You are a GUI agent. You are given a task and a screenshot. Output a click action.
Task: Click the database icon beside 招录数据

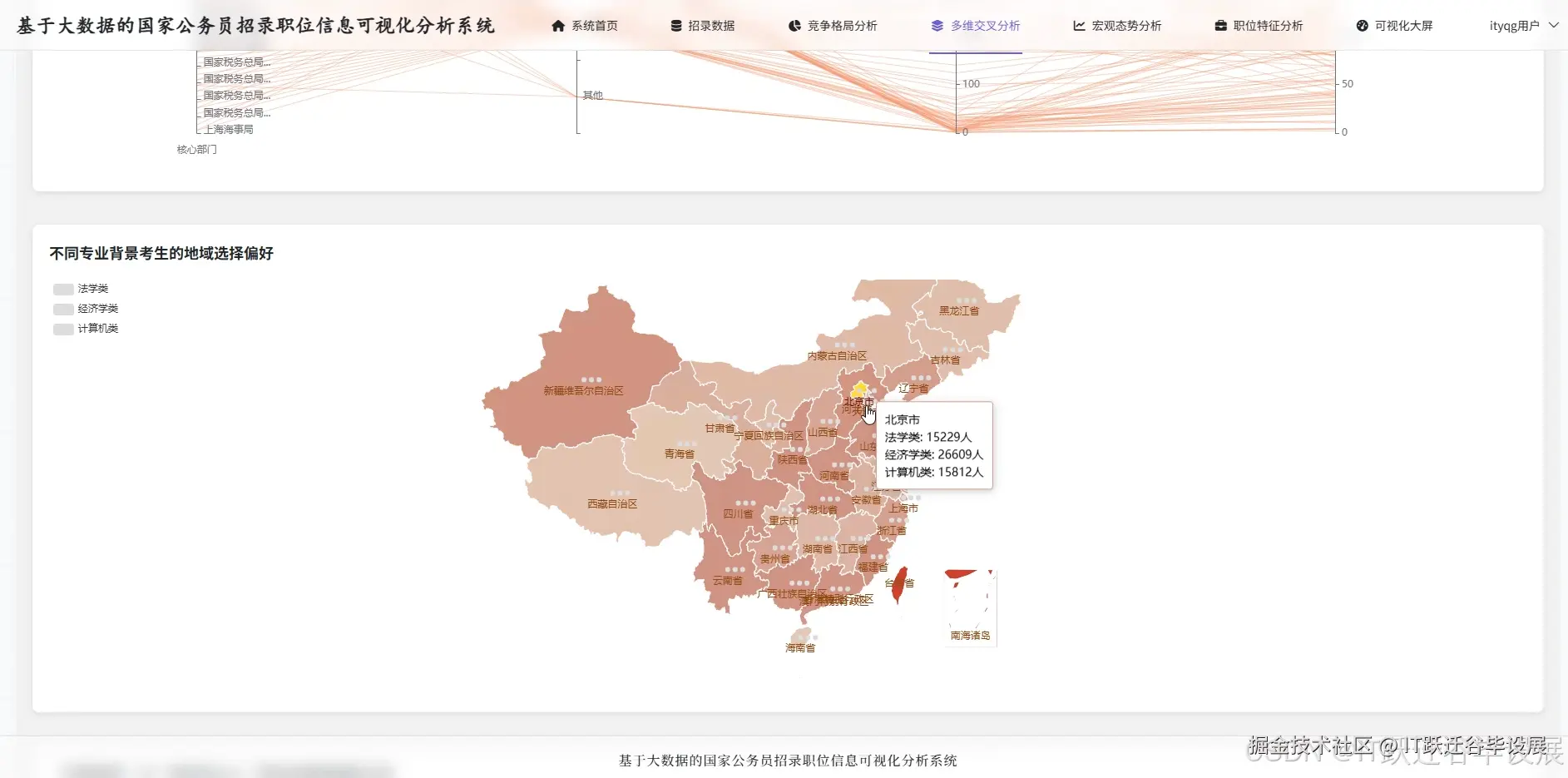[x=676, y=26]
